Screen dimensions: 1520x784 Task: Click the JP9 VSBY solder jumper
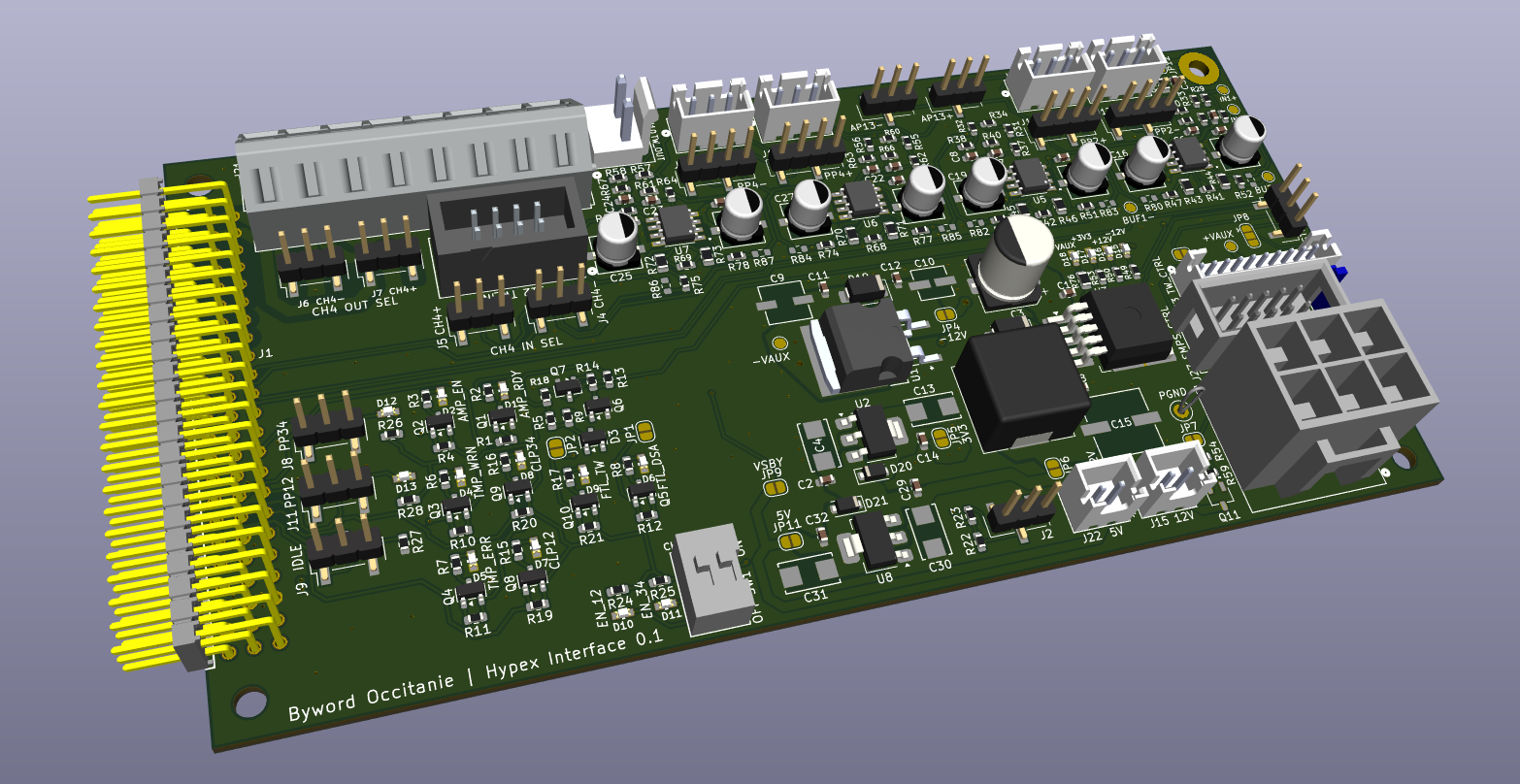tap(775, 489)
